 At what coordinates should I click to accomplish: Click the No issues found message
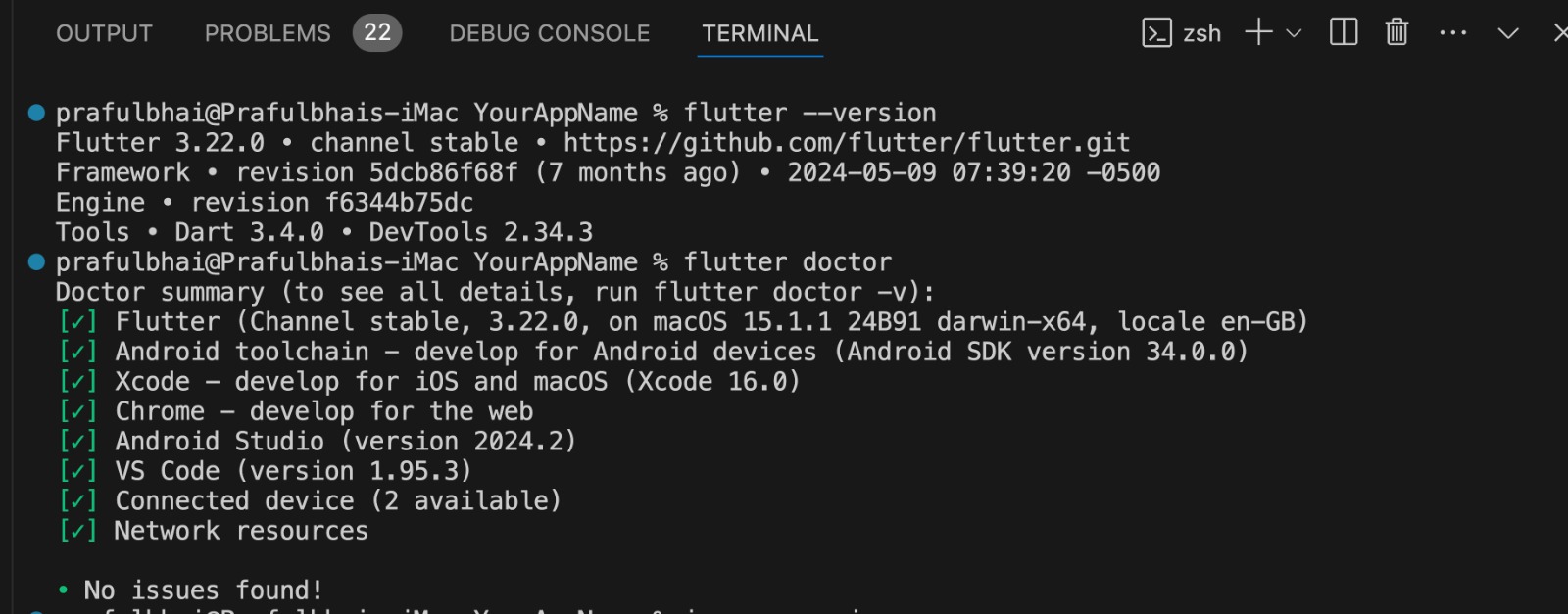tap(203, 590)
